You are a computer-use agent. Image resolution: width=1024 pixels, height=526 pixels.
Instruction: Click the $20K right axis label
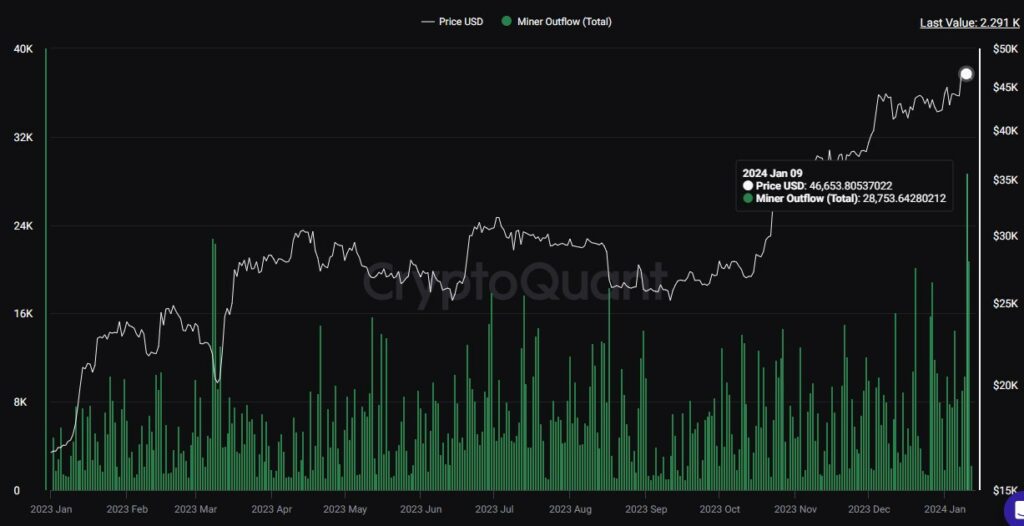click(1005, 386)
